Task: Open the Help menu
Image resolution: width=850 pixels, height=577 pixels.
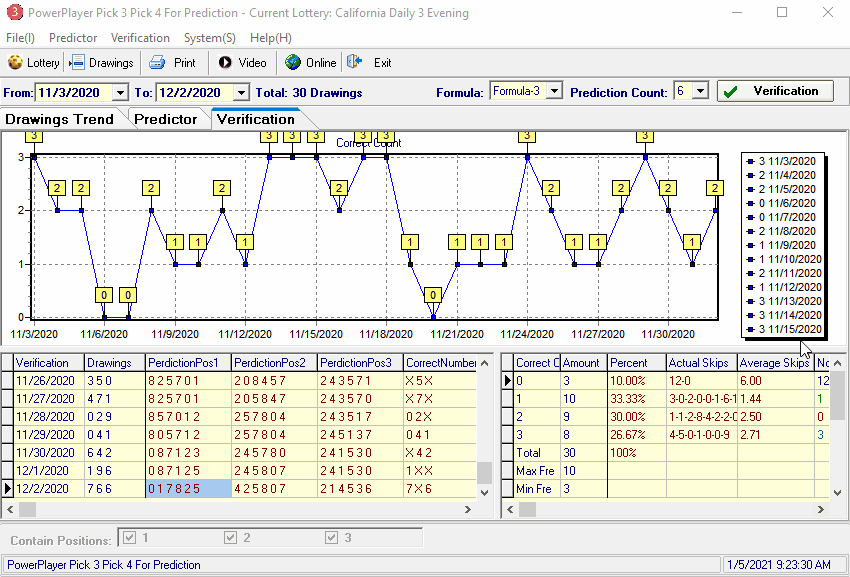Action: pyautogui.click(x=271, y=37)
